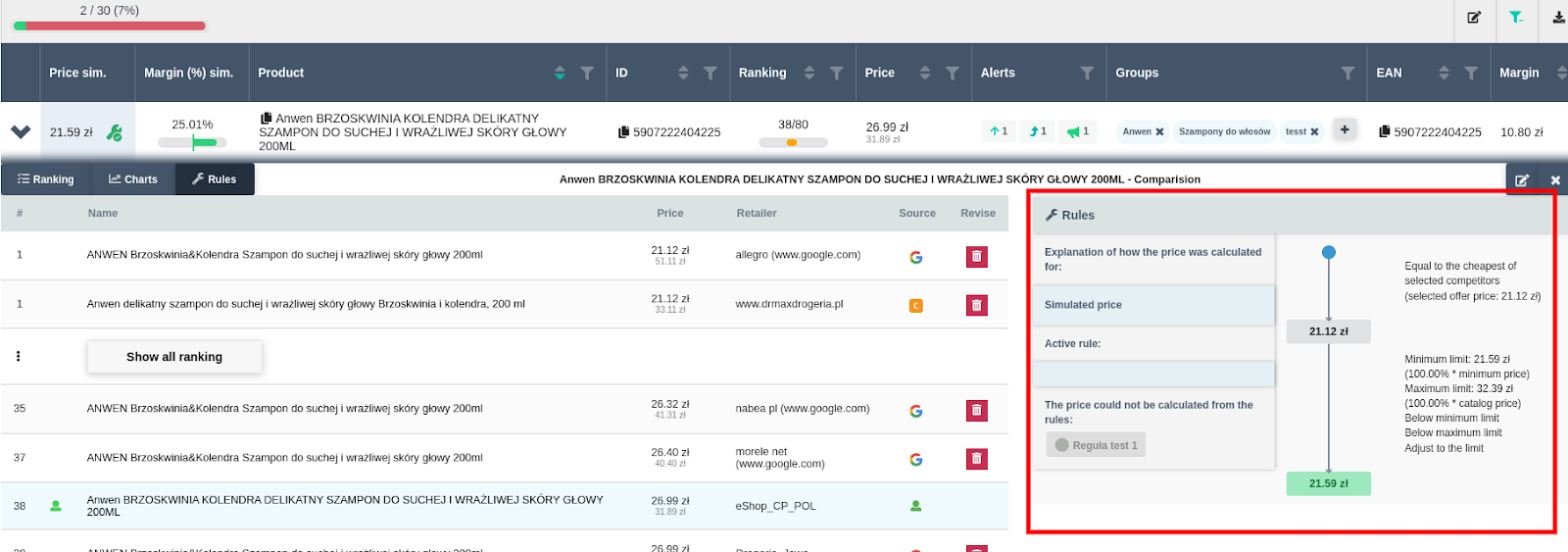Remove the tesst group tag
Image resolution: width=1568 pixels, height=552 pixels.
pos(1314,131)
